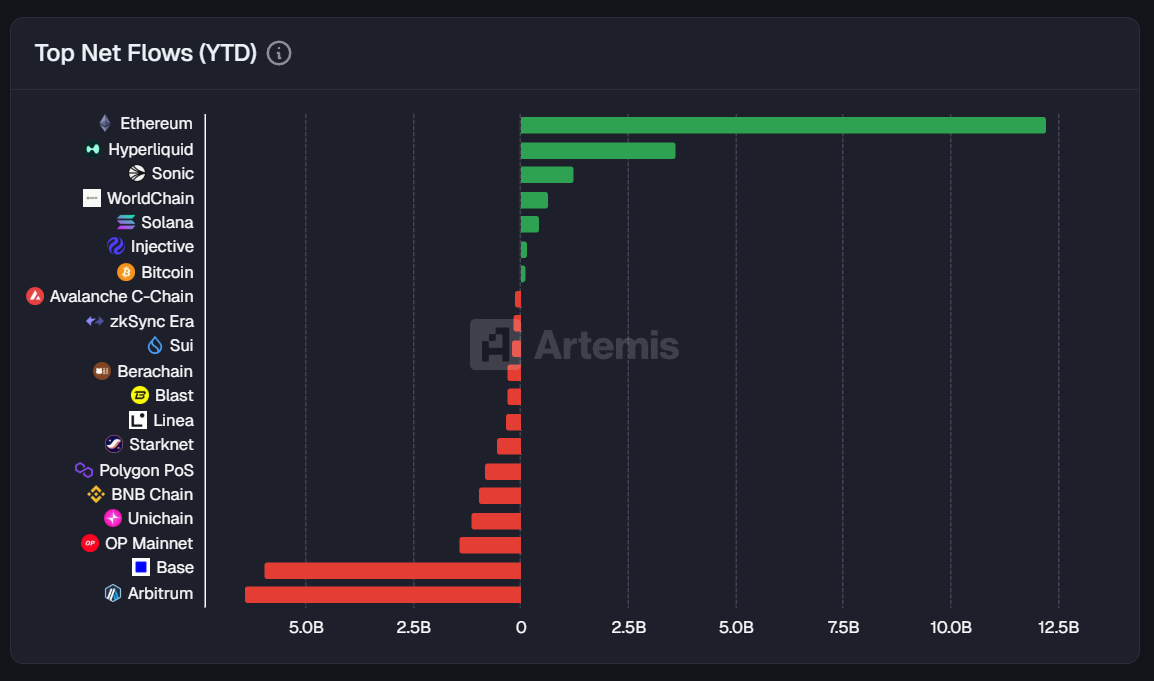Select the green Hyperliquid bar
1154x681 pixels.
point(597,150)
